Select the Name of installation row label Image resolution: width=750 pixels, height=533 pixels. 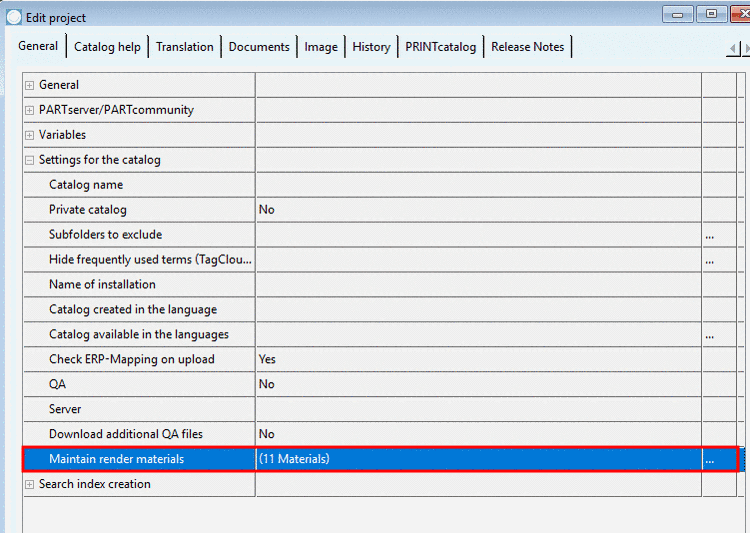pos(102,284)
